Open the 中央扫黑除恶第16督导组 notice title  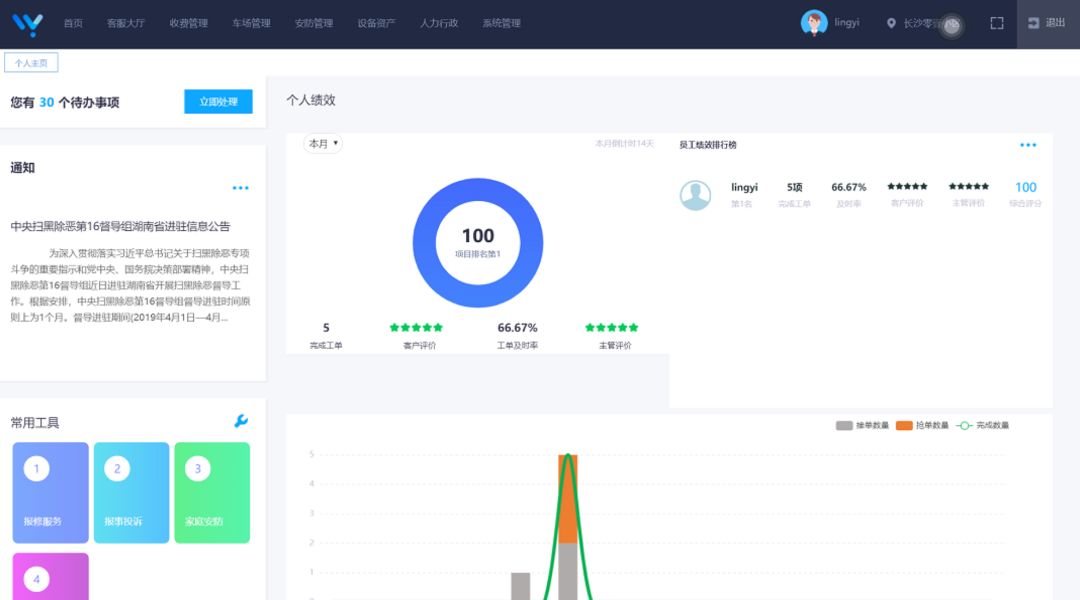click(120, 227)
